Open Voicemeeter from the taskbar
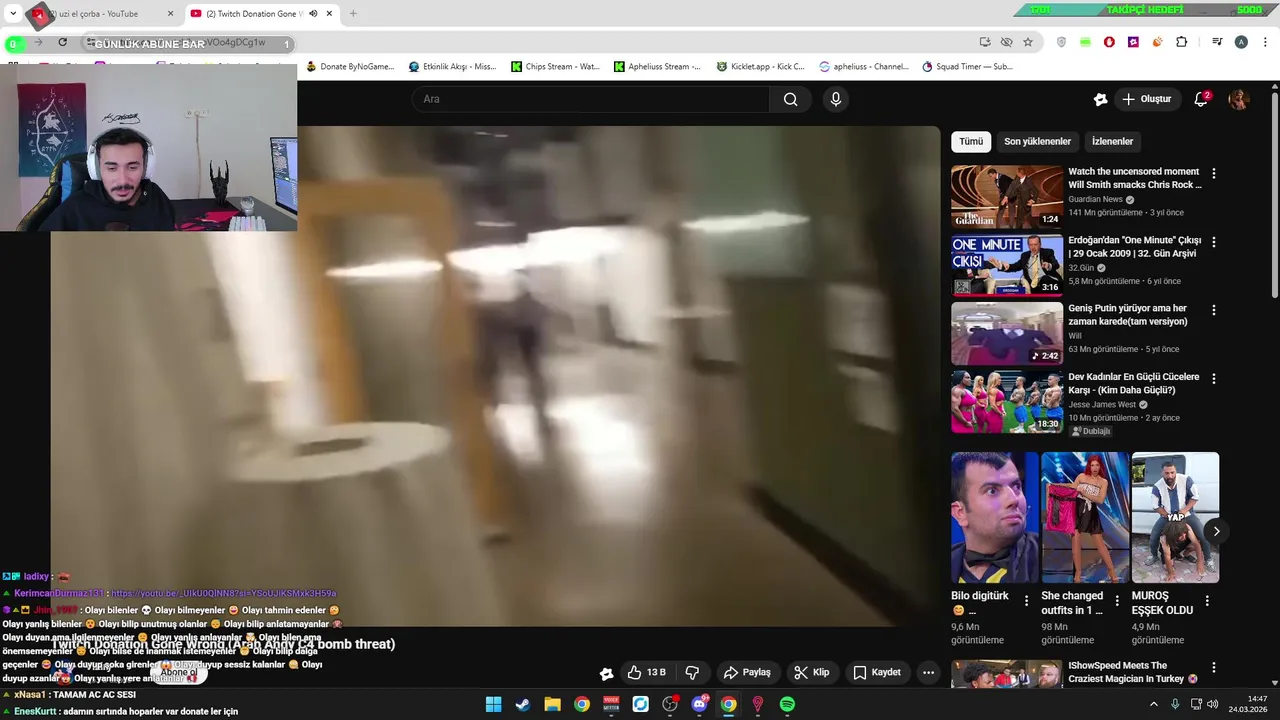Viewport: 1280px width, 720px height. pos(611,704)
